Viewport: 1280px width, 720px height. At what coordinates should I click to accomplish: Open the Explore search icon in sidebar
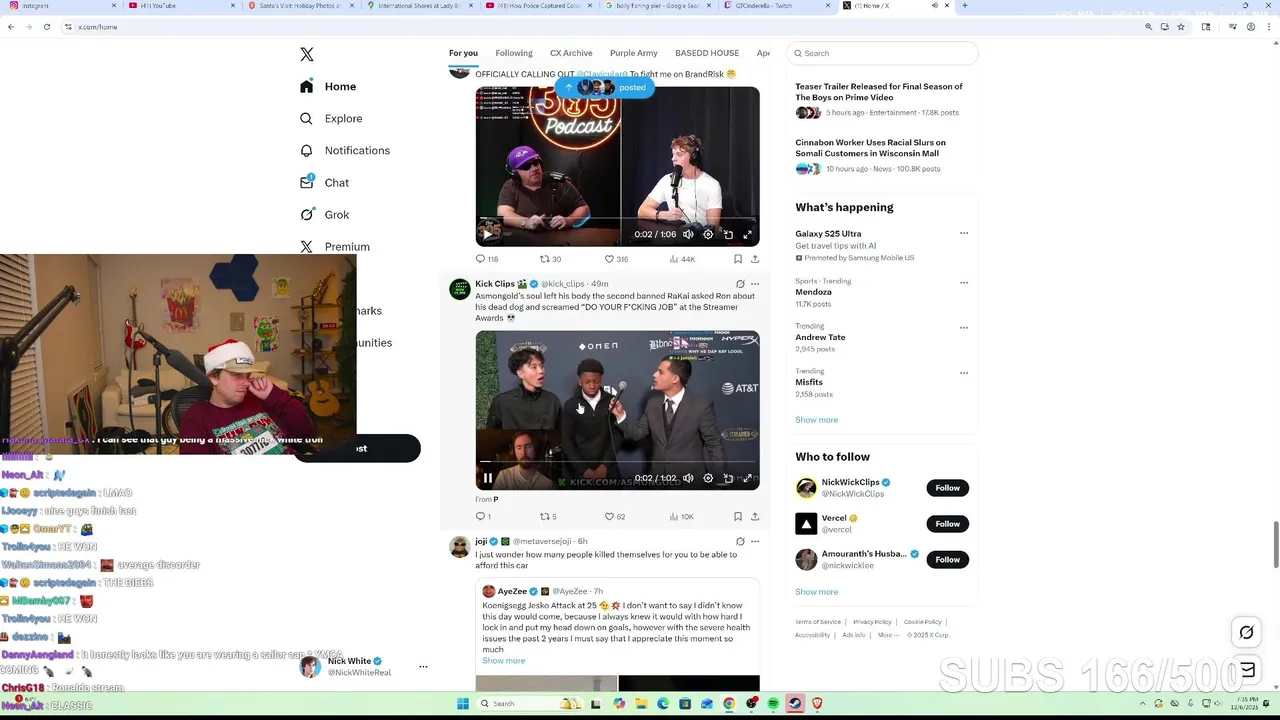306,118
